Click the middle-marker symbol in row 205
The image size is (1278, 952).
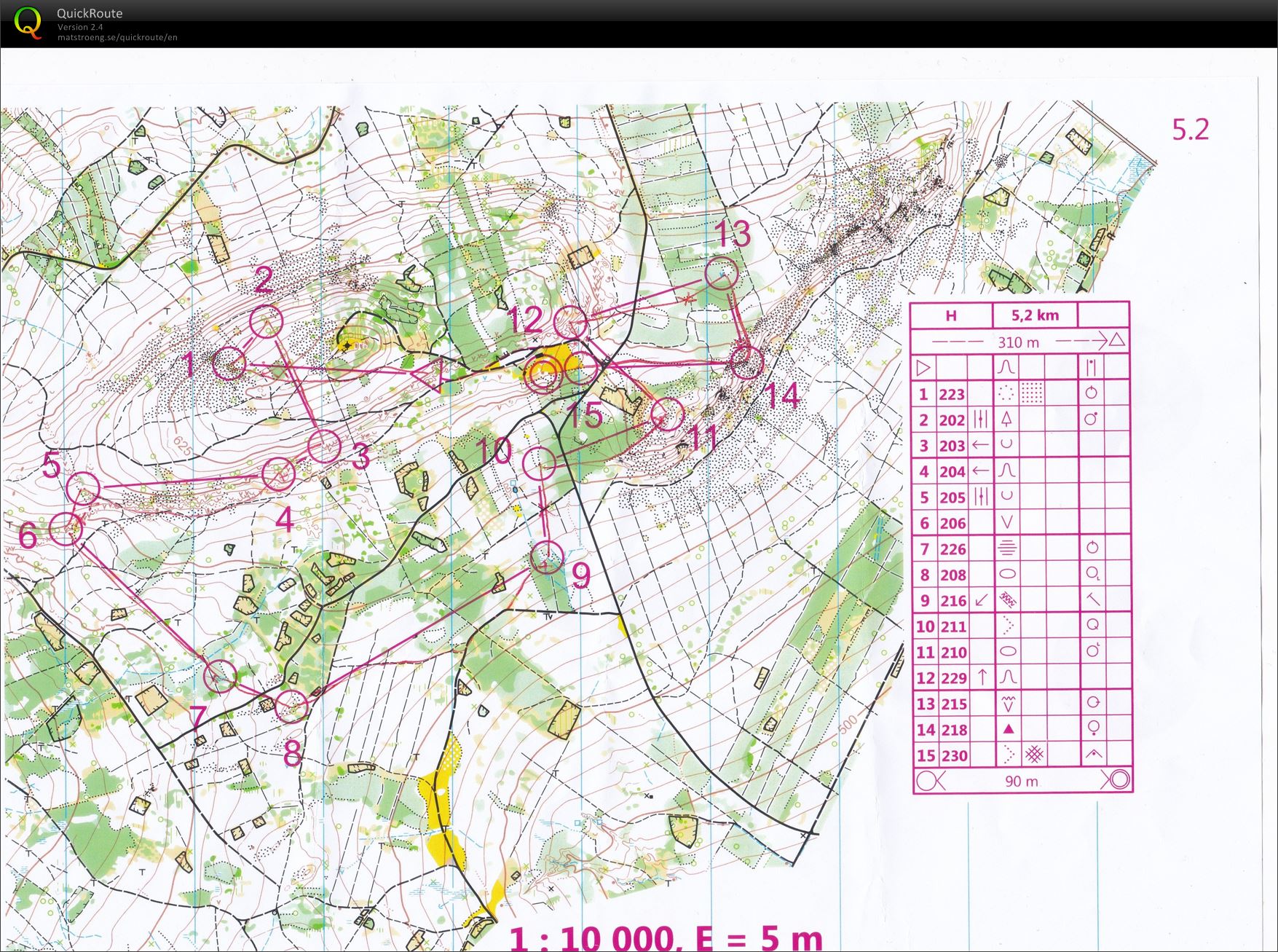click(x=981, y=497)
